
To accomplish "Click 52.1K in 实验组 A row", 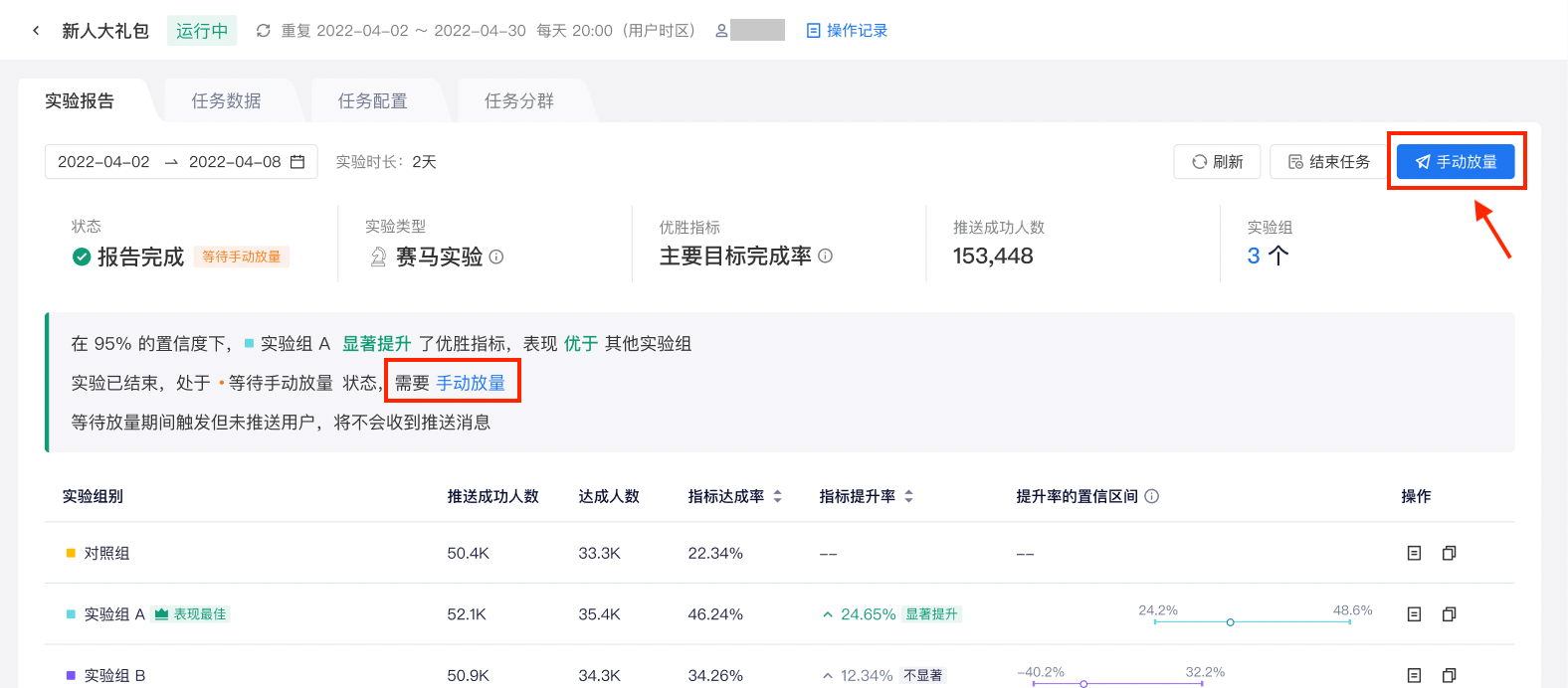I will click(x=467, y=614).
